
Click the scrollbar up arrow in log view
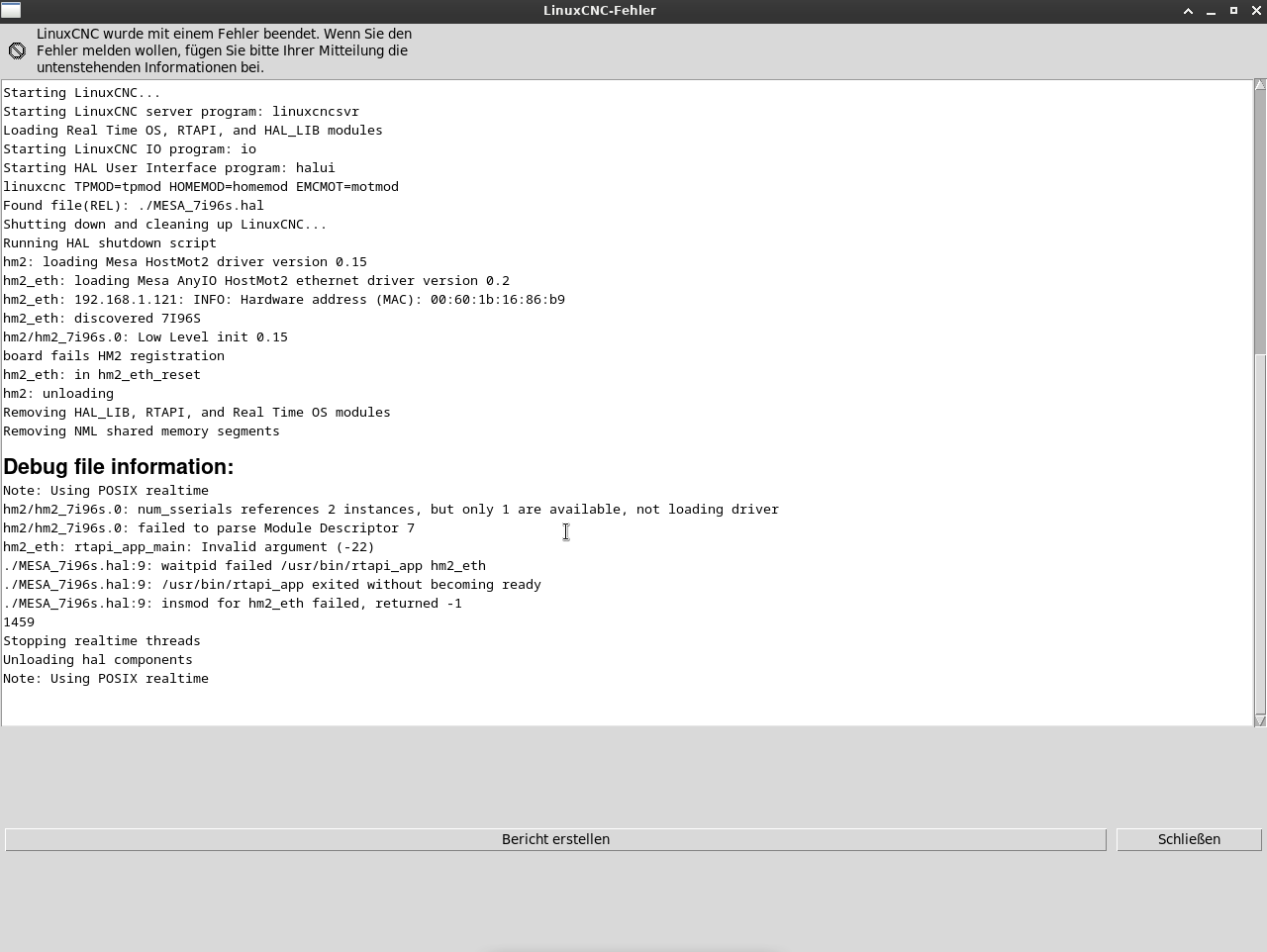tap(1260, 85)
